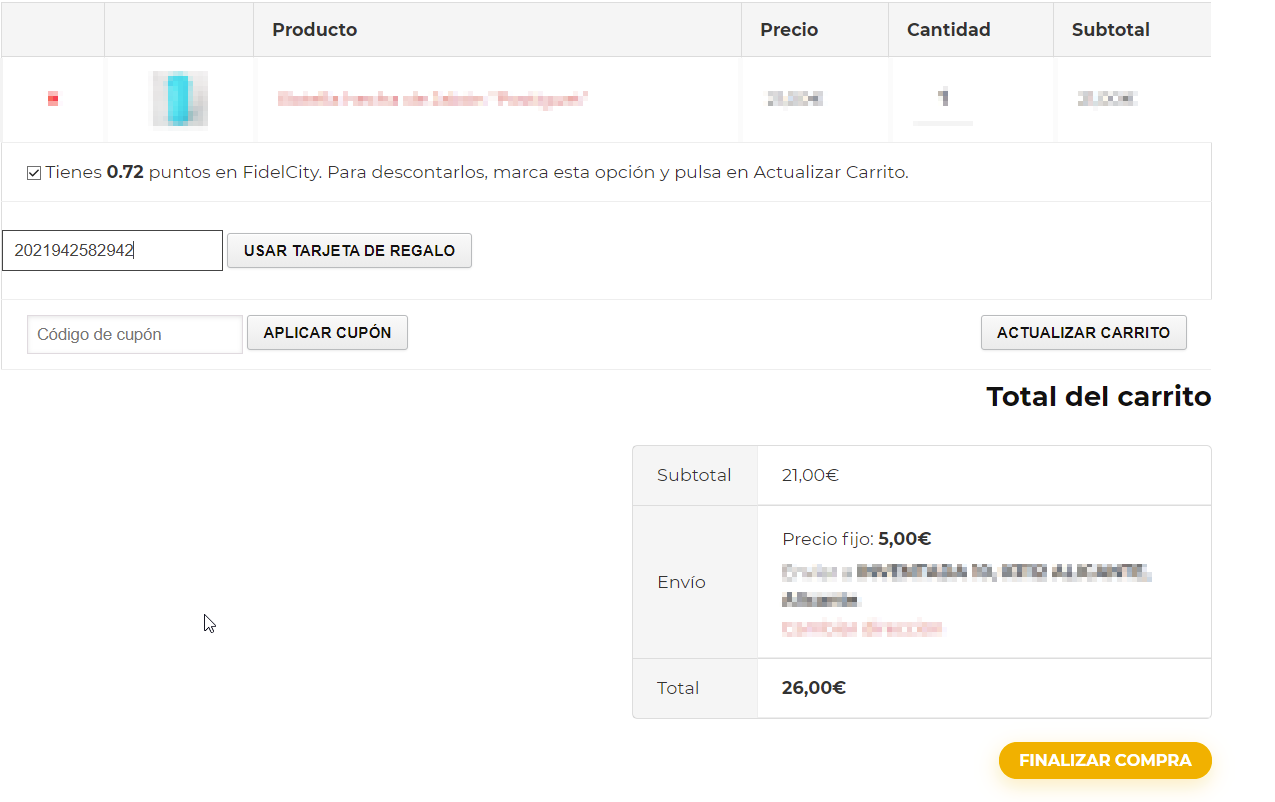This screenshot has height=802, width=1275.
Task: Select the Cantidad column header
Action: [x=948, y=30]
